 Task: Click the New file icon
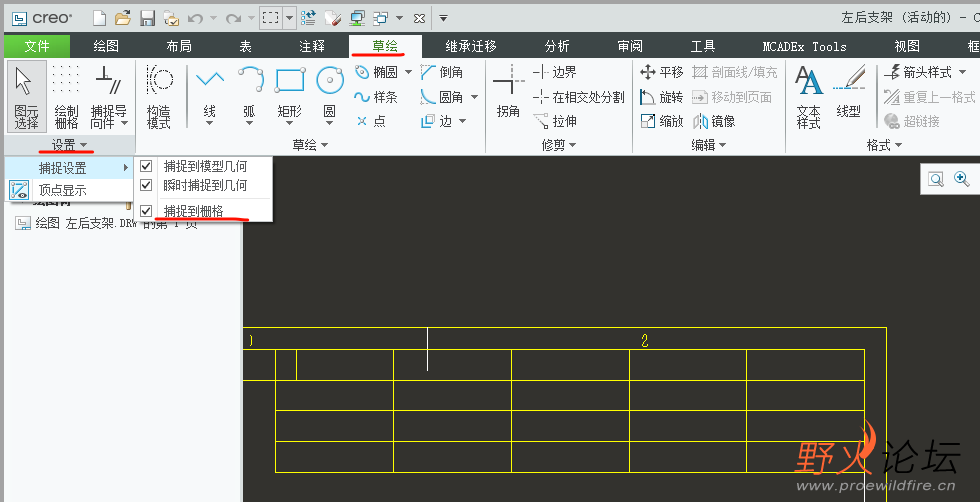click(x=99, y=18)
